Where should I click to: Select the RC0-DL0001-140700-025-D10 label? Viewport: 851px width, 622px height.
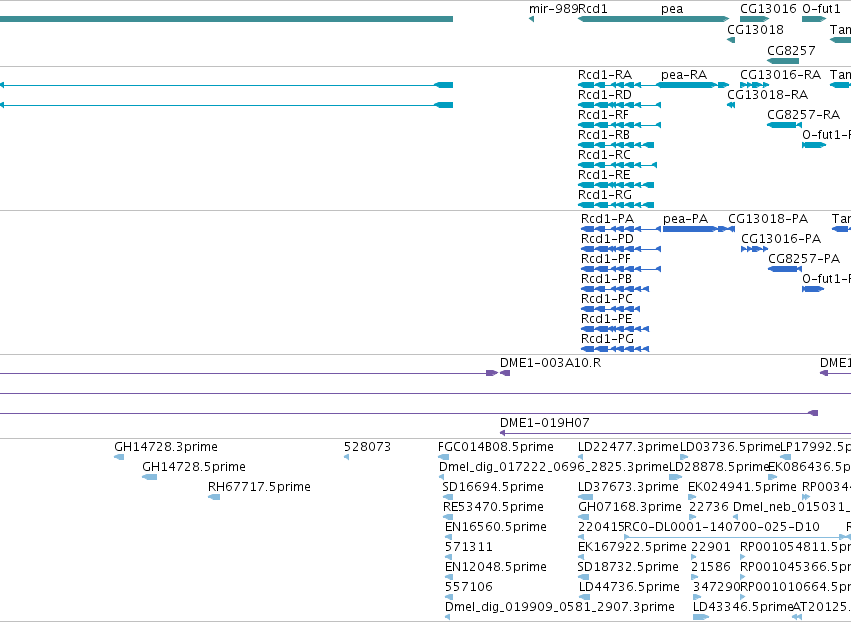click(x=722, y=527)
